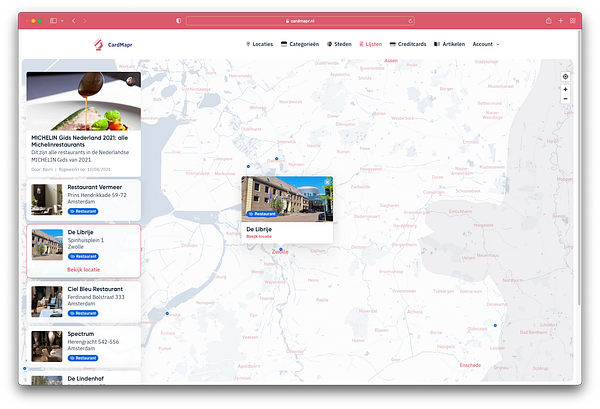Click Bekijk locatie in De Librije card
The width and height of the screenshot is (600, 409).
83,270
